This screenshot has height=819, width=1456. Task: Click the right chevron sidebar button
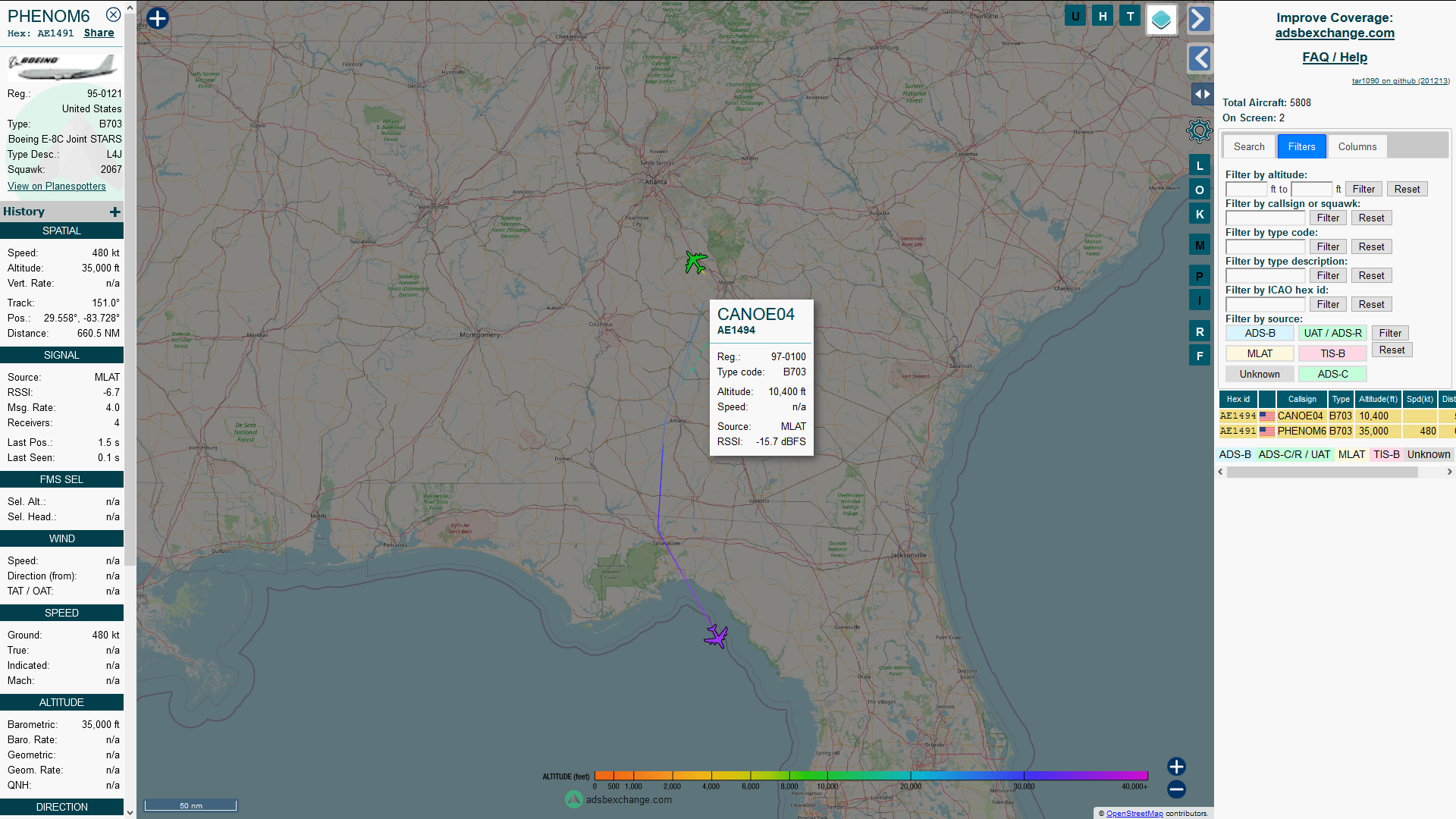[1199, 19]
